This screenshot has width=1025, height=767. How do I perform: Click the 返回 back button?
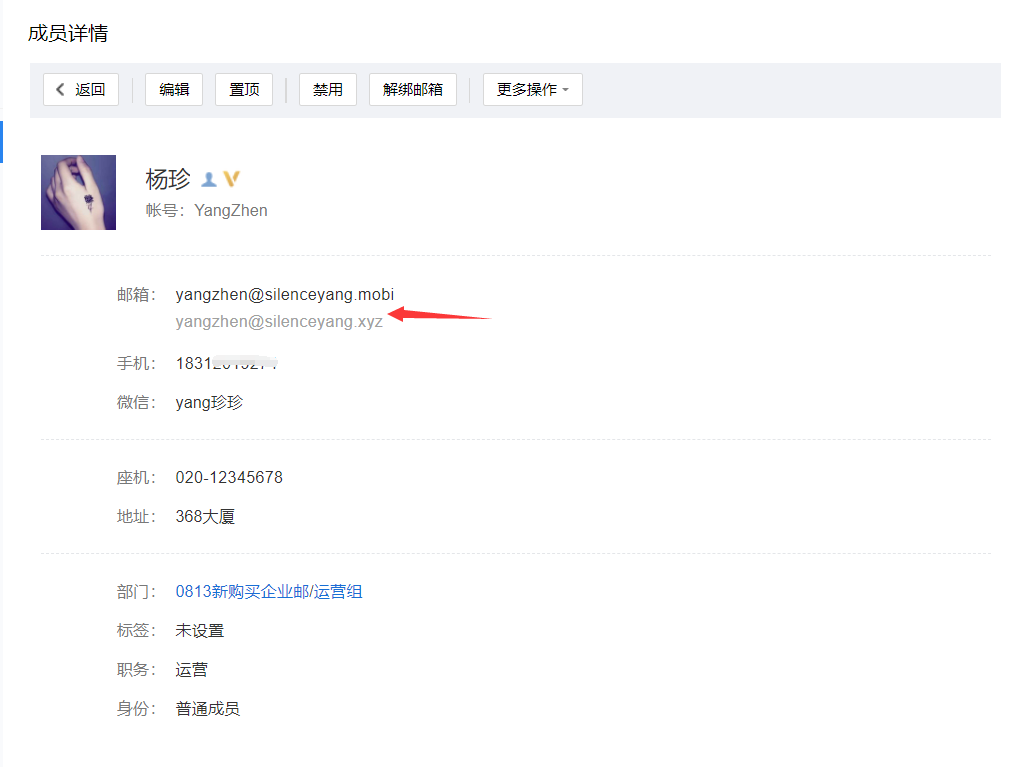81,89
